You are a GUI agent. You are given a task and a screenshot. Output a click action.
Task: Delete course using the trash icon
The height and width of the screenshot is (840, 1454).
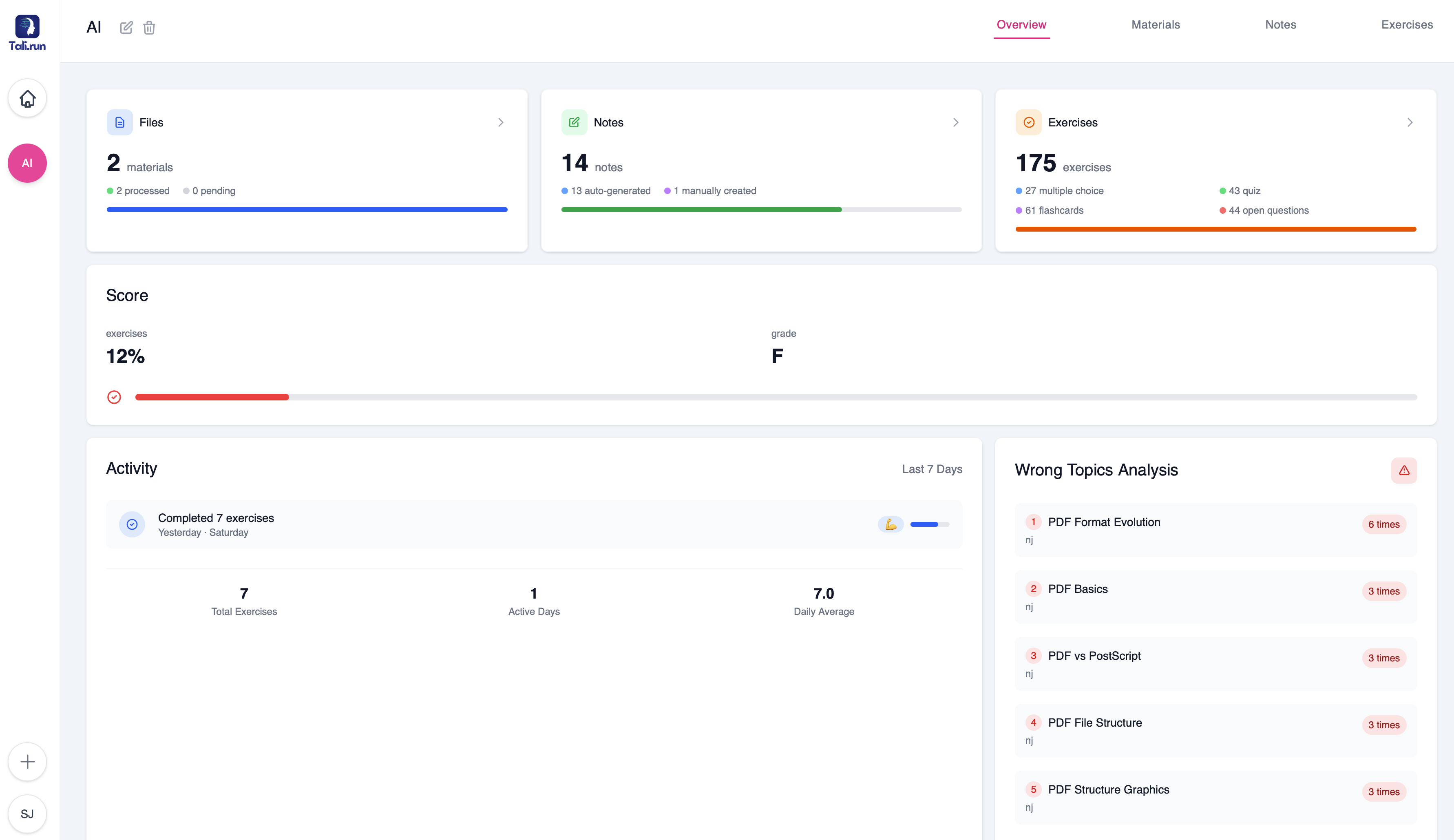tap(149, 27)
